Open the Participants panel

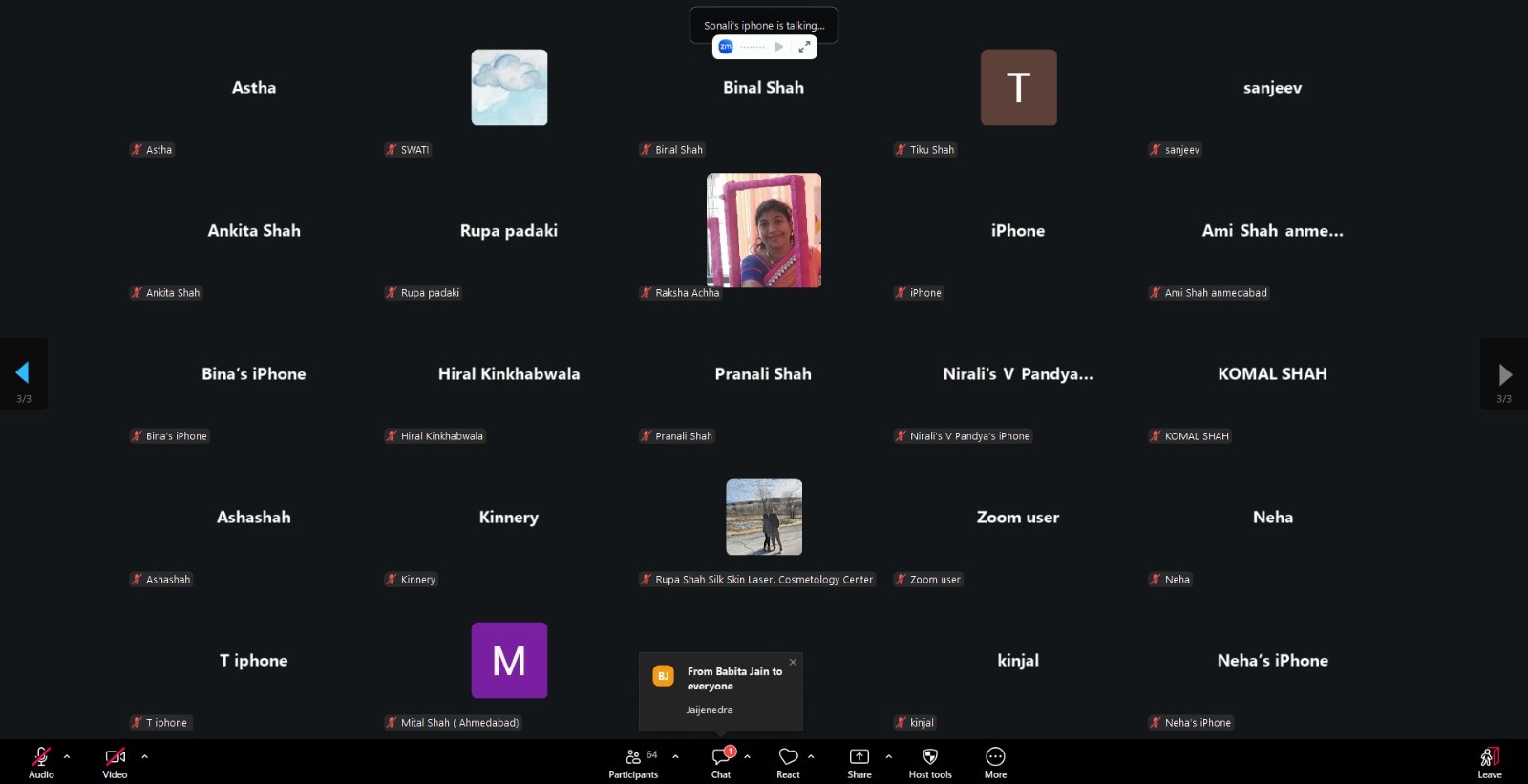(633, 761)
